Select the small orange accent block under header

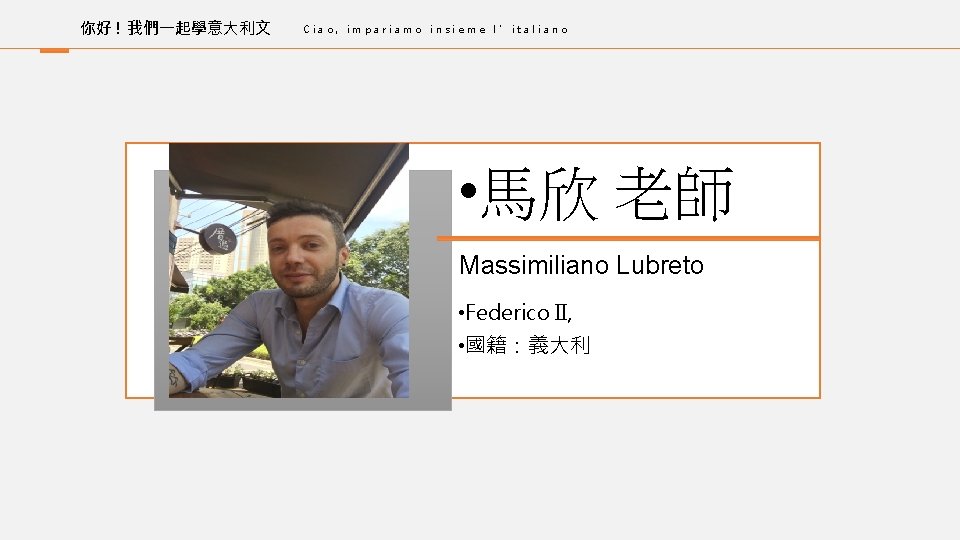[54, 51]
